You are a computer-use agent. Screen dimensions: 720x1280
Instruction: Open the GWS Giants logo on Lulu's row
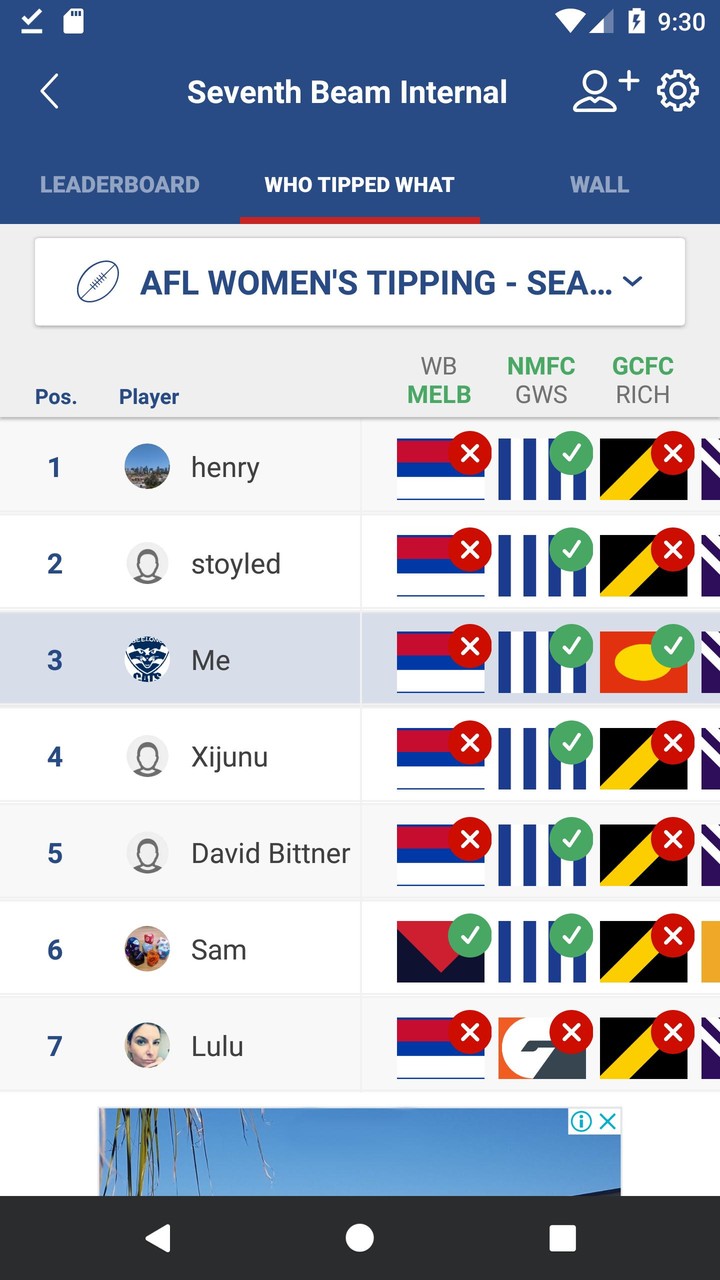pos(540,1045)
